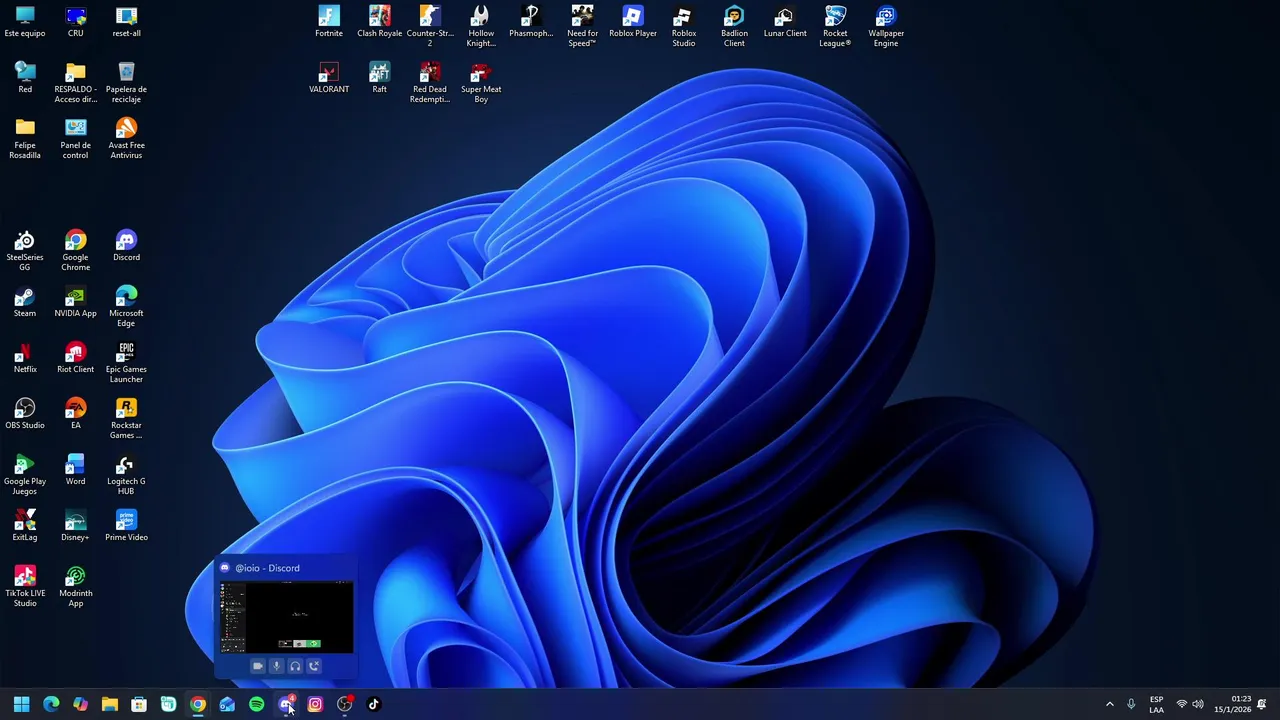Open the ESP LAA language selector

[x=1156, y=704]
